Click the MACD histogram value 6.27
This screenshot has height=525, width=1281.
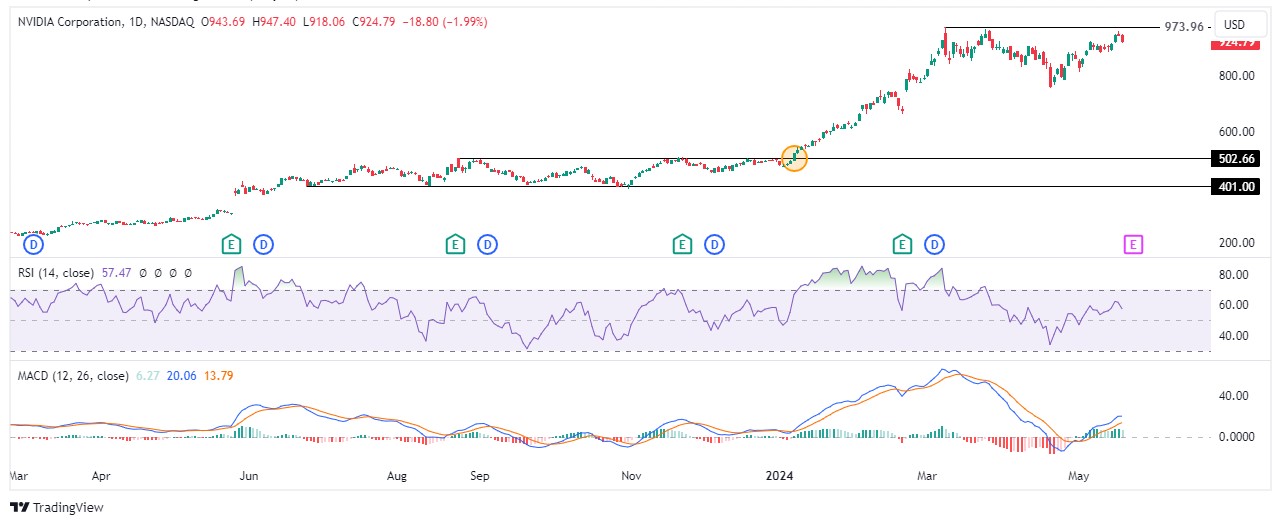click(146, 376)
